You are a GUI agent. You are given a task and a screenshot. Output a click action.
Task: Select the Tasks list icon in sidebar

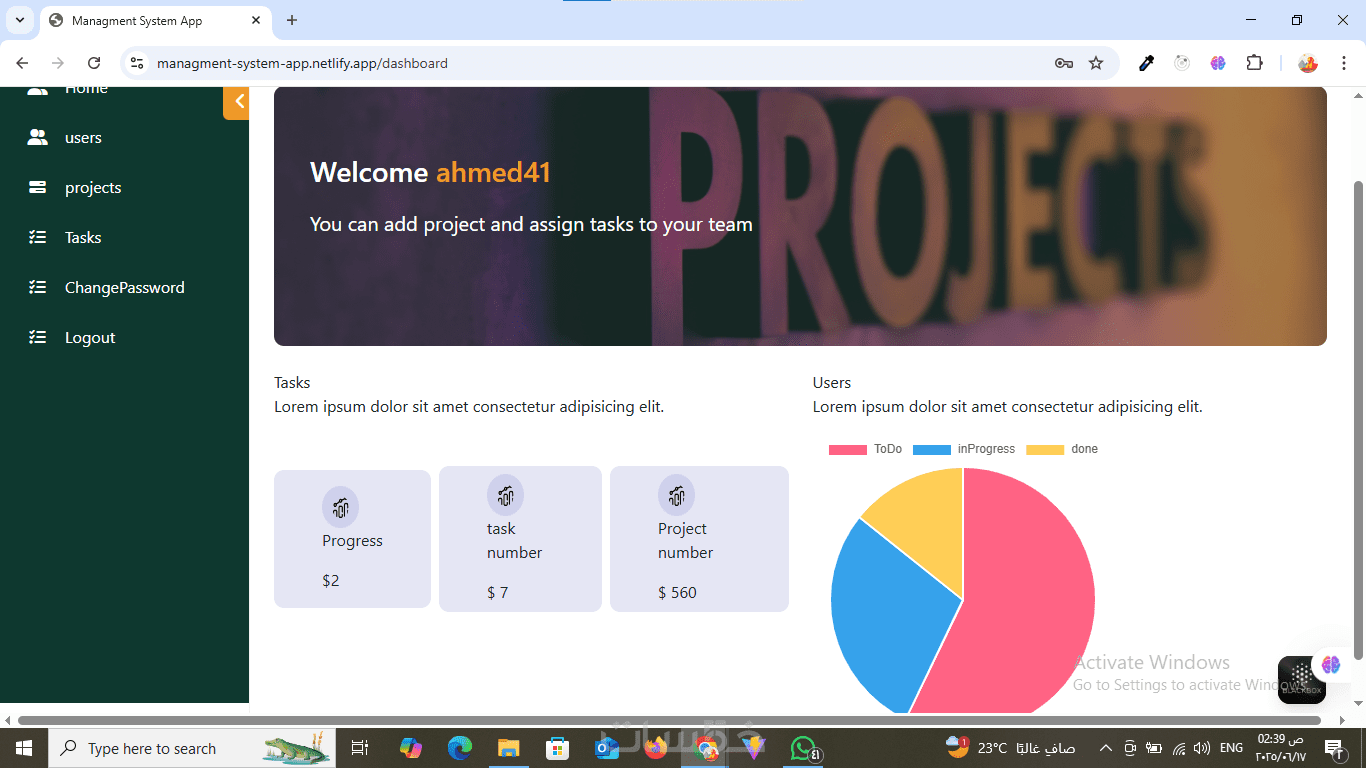[x=38, y=238]
